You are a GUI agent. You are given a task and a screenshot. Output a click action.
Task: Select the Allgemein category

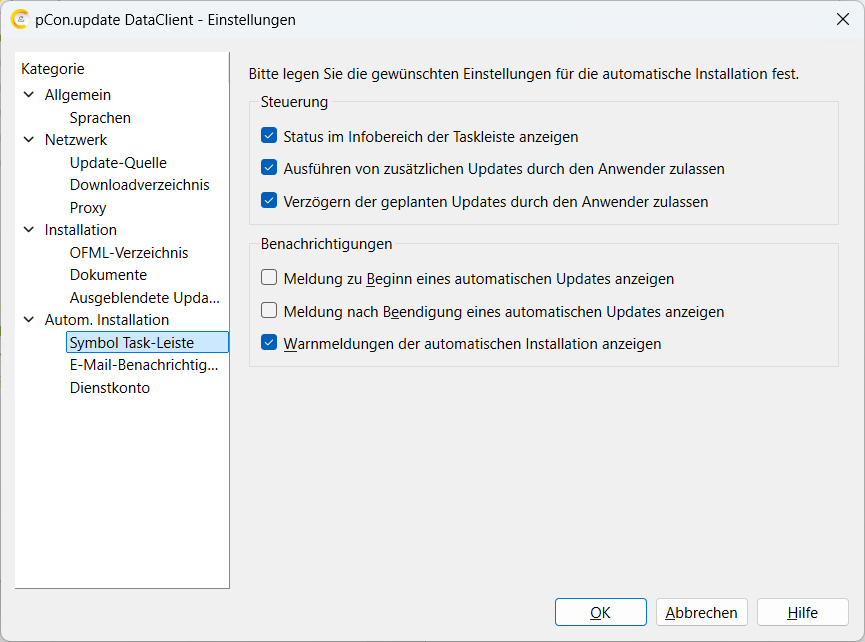78,95
